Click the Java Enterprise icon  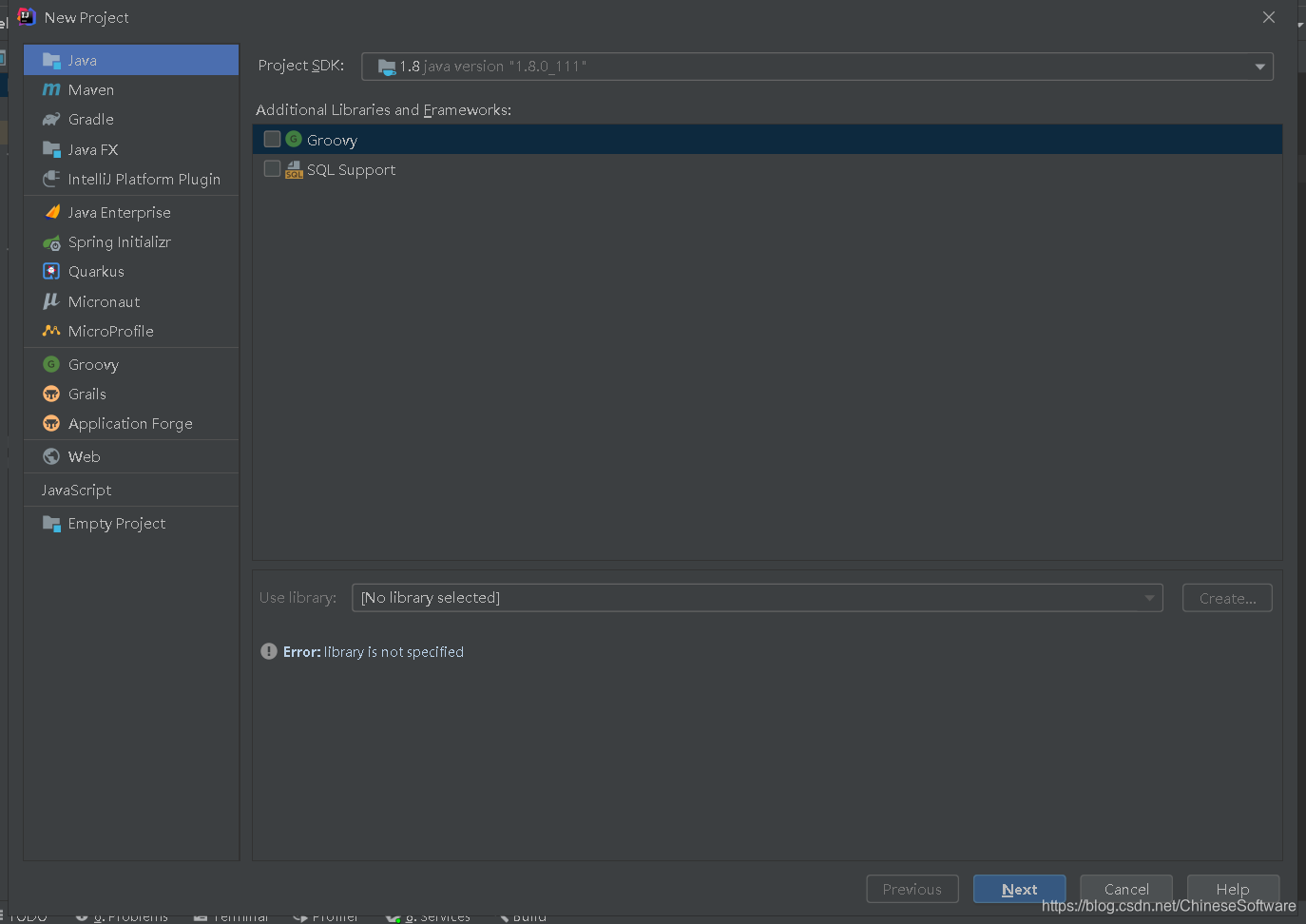pos(51,212)
